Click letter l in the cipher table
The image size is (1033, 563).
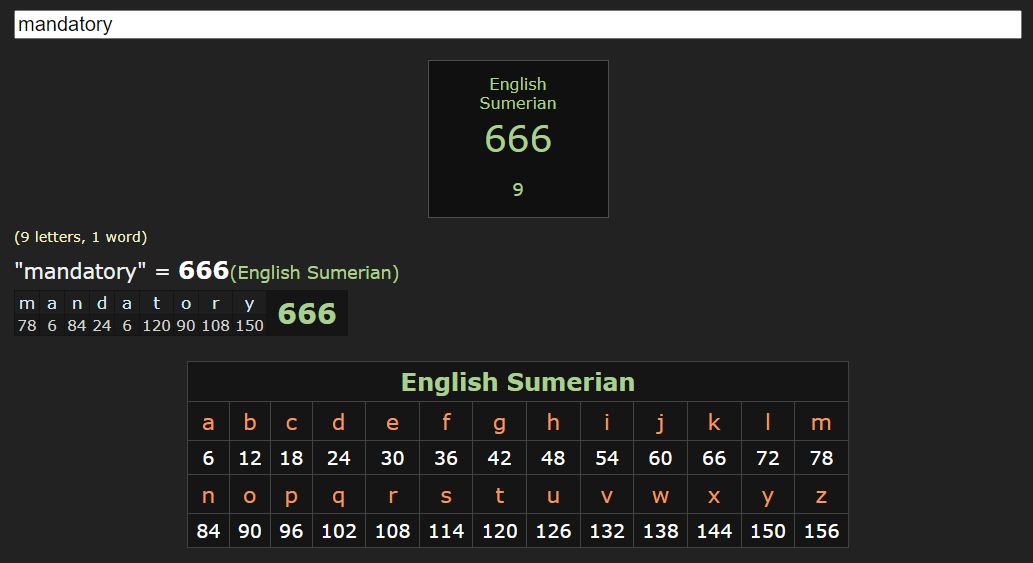(768, 421)
